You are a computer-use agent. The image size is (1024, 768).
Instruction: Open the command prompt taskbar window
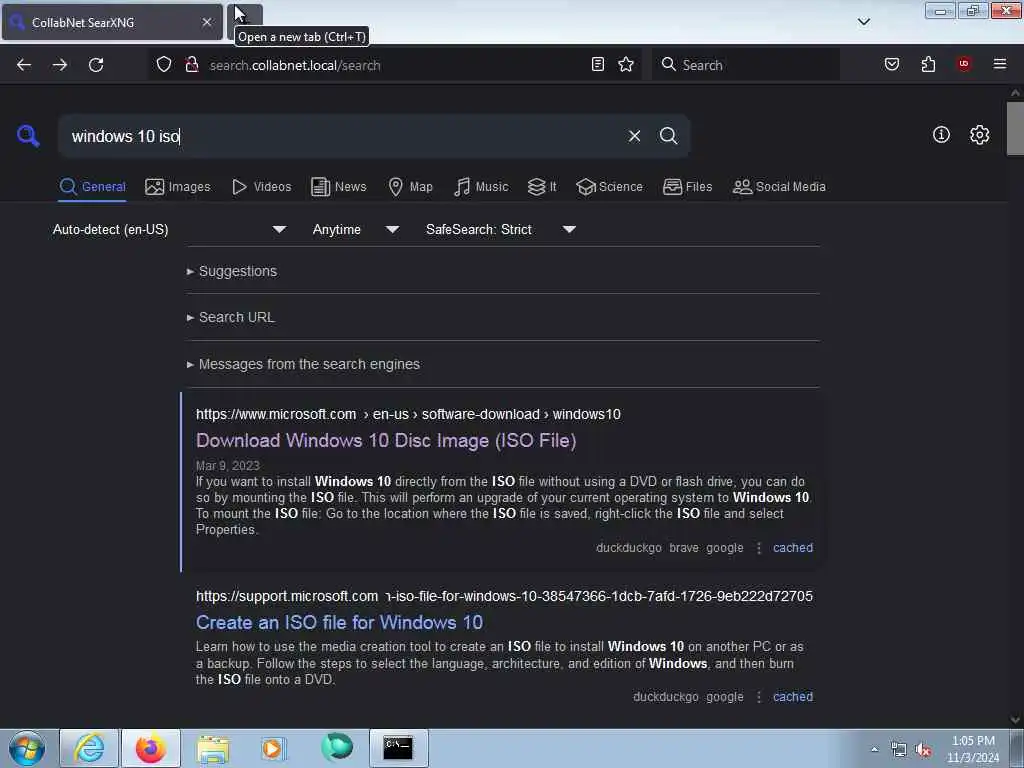[398, 748]
